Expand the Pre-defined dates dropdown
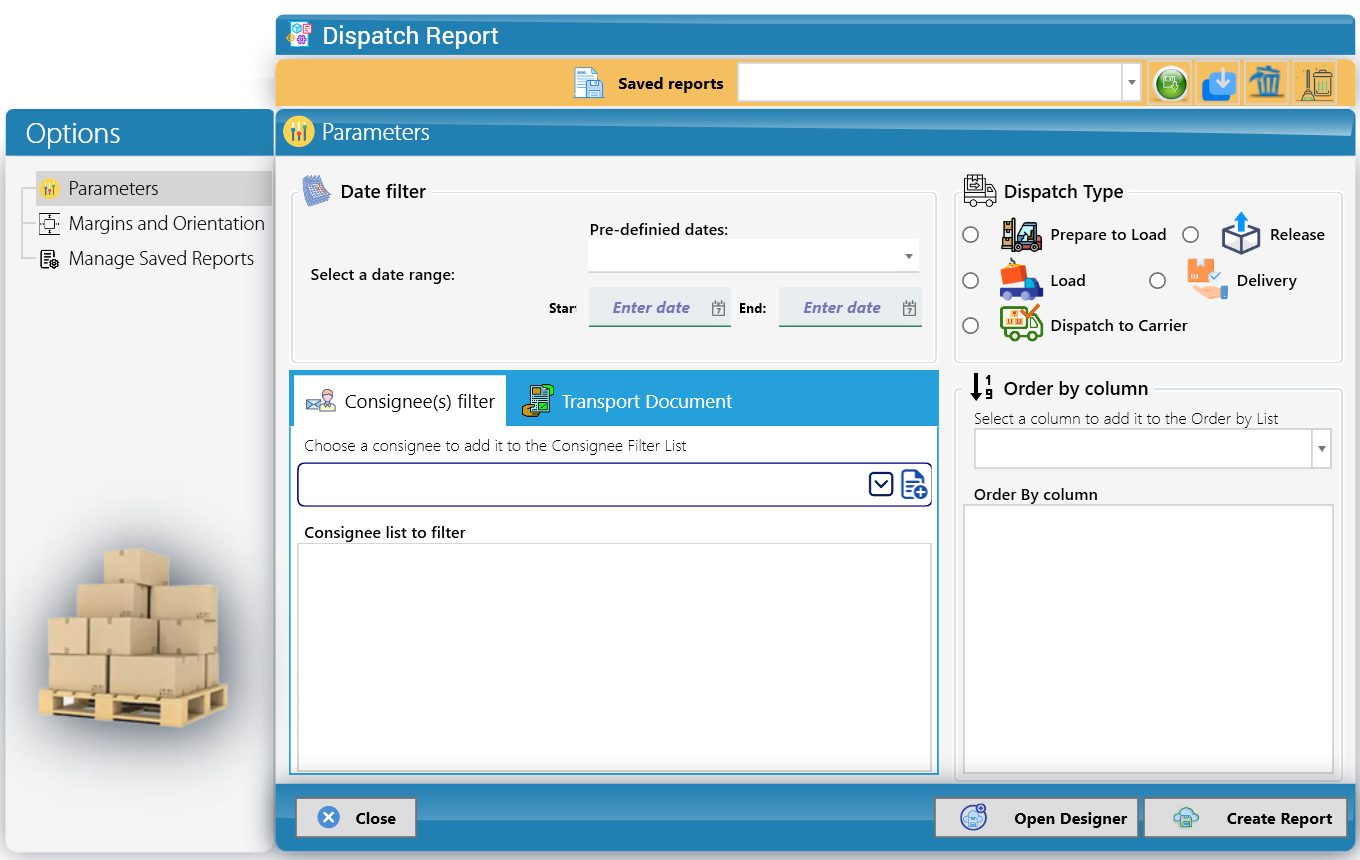Screen dimensions: 1360x860 point(908,256)
